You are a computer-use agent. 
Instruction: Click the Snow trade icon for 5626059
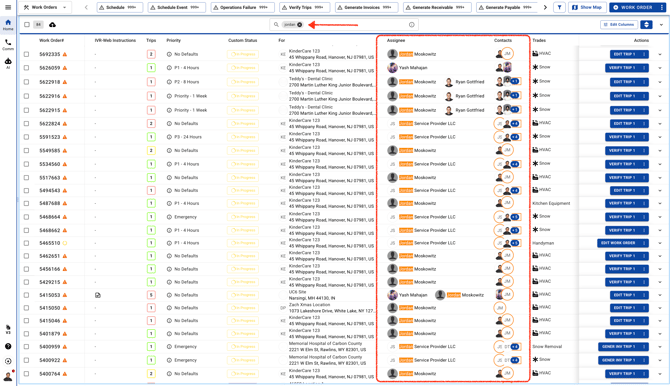(535, 67)
